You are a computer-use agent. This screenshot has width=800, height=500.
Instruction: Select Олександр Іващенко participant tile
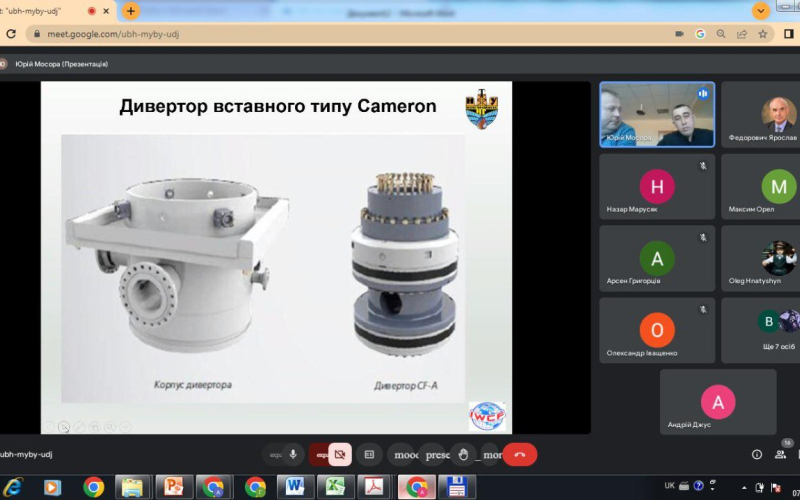(657, 331)
